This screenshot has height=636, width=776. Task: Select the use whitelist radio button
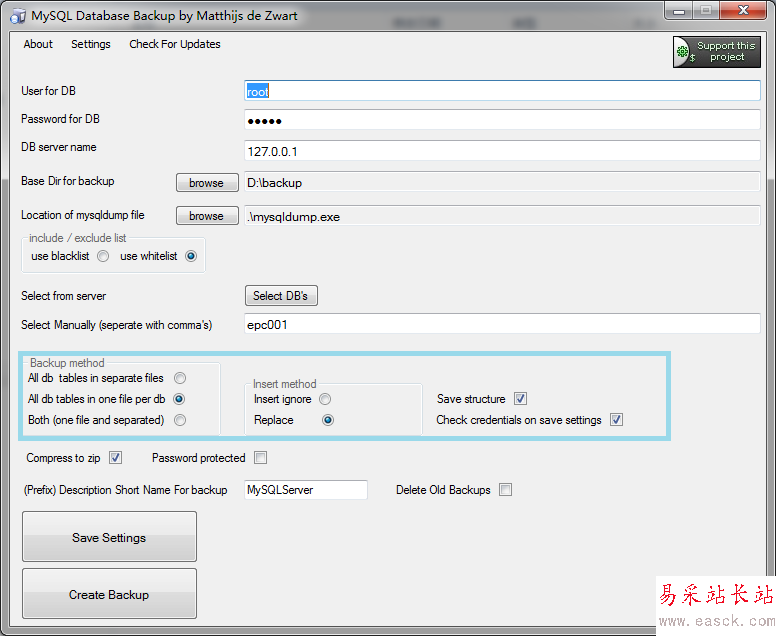point(191,256)
